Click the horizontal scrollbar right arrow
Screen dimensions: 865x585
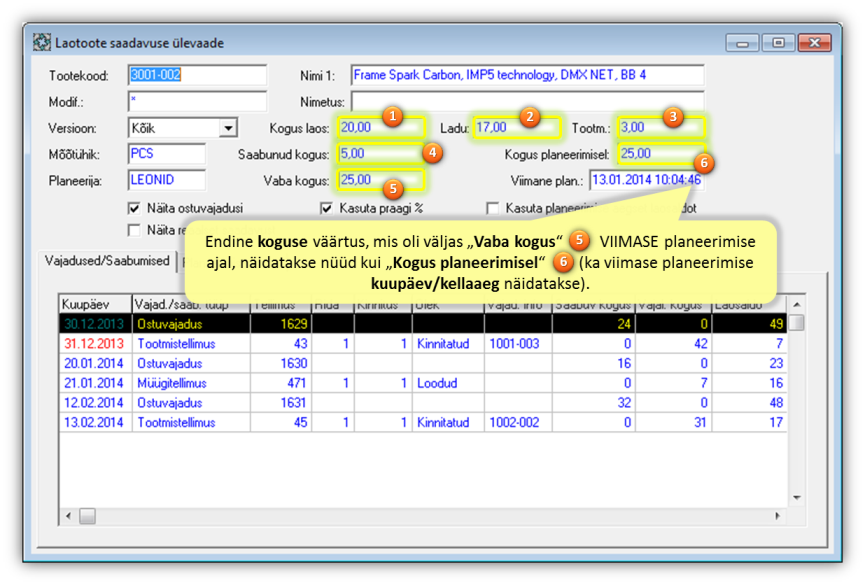coord(777,516)
